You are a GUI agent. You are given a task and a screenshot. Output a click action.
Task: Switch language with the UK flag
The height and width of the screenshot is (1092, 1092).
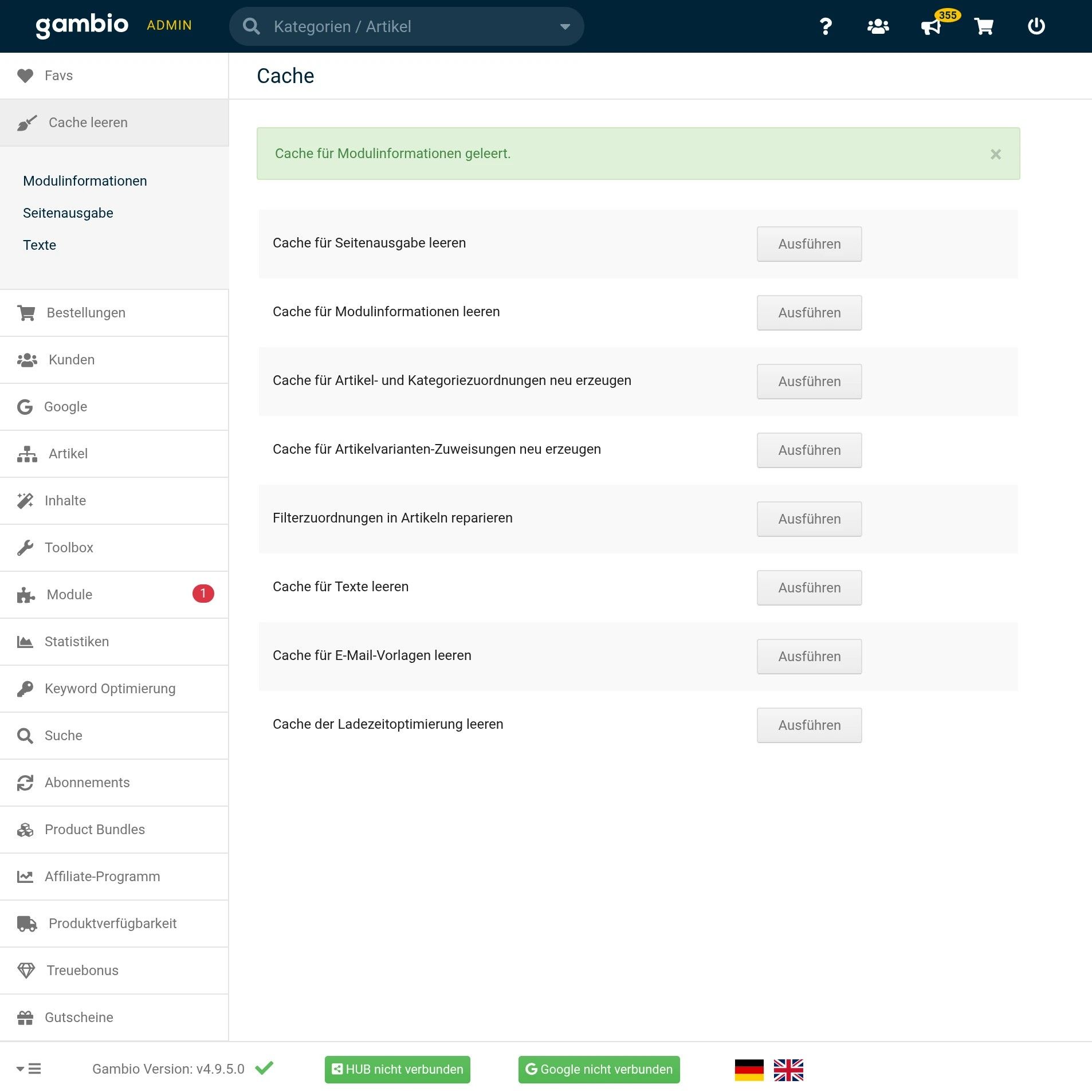click(788, 1070)
